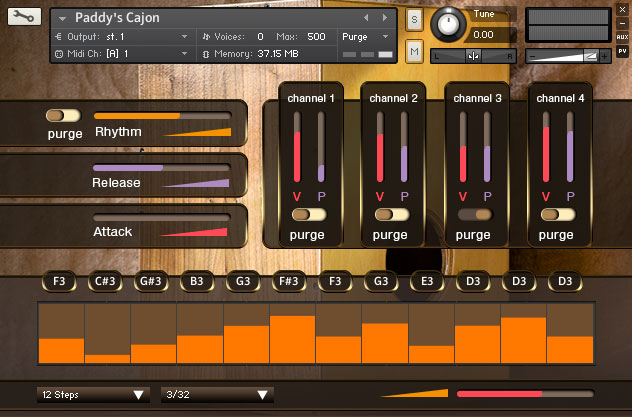The width and height of the screenshot is (632, 417).
Task: Adjust the purple Release slider
Action: 162,168
